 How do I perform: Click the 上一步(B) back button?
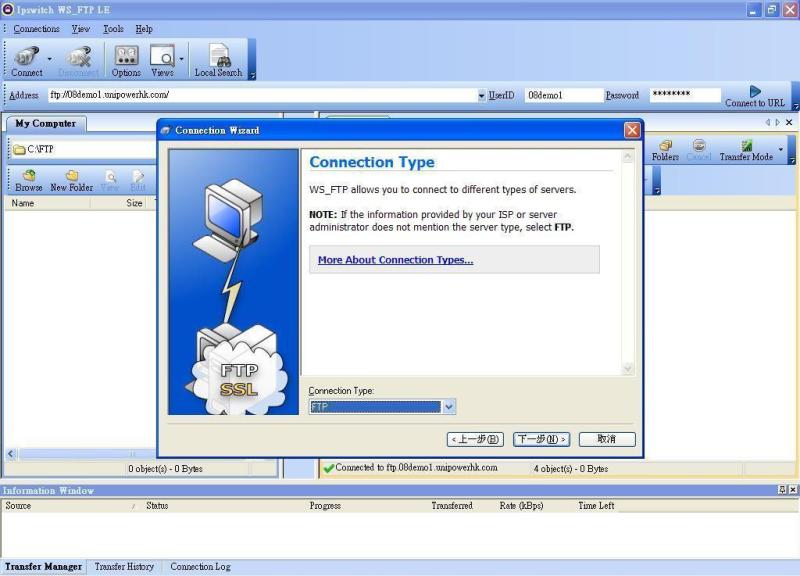point(475,439)
